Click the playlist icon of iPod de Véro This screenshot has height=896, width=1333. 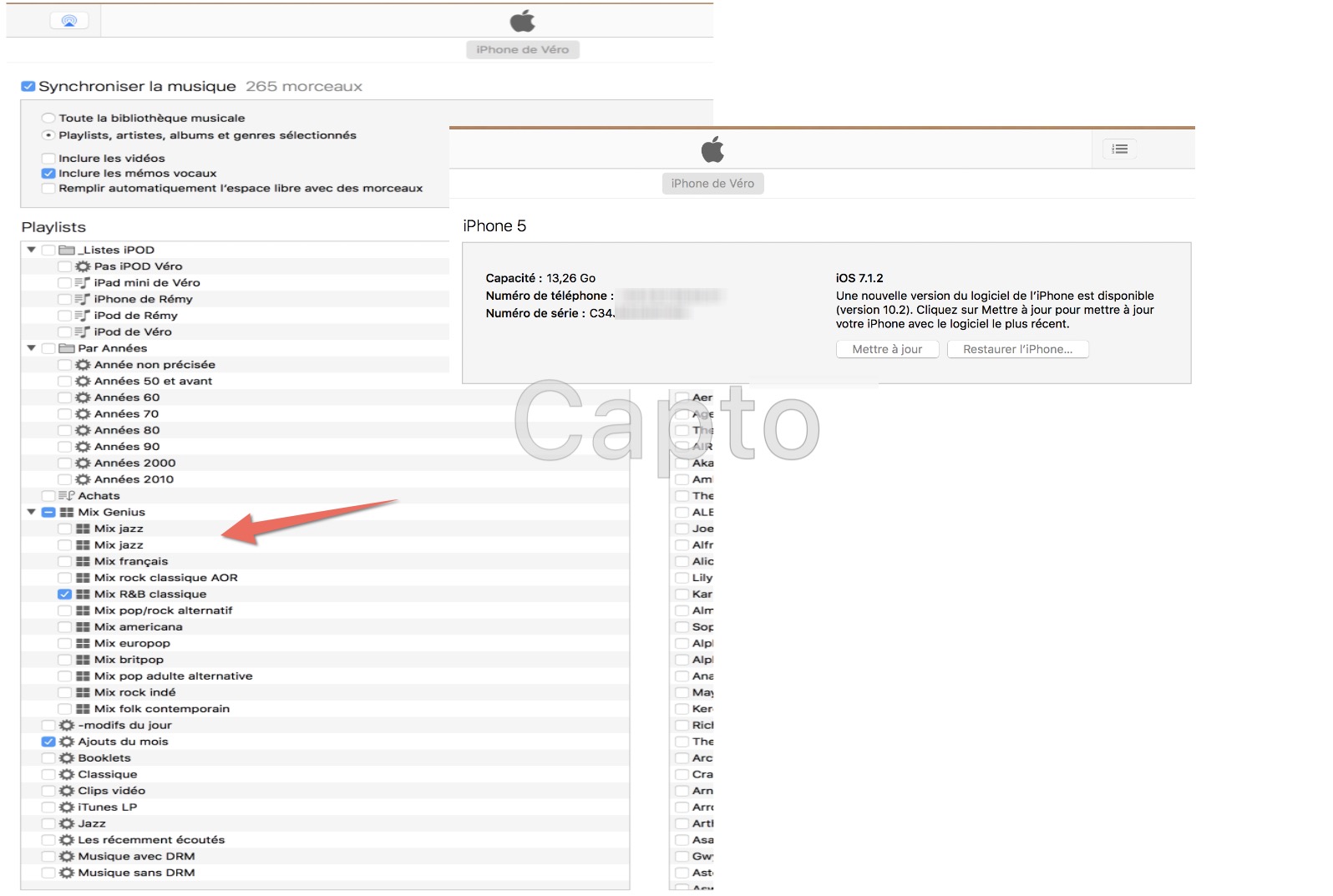[83, 332]
